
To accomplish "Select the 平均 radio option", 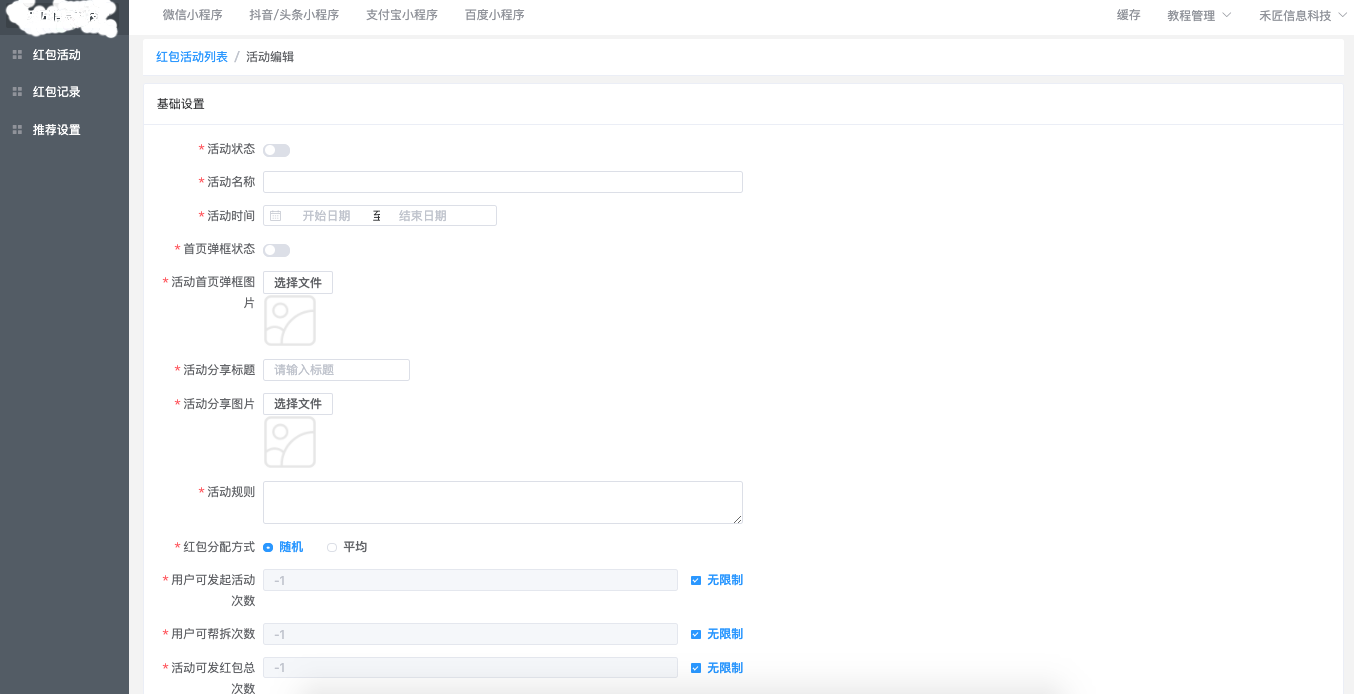I will pos(347,547).
